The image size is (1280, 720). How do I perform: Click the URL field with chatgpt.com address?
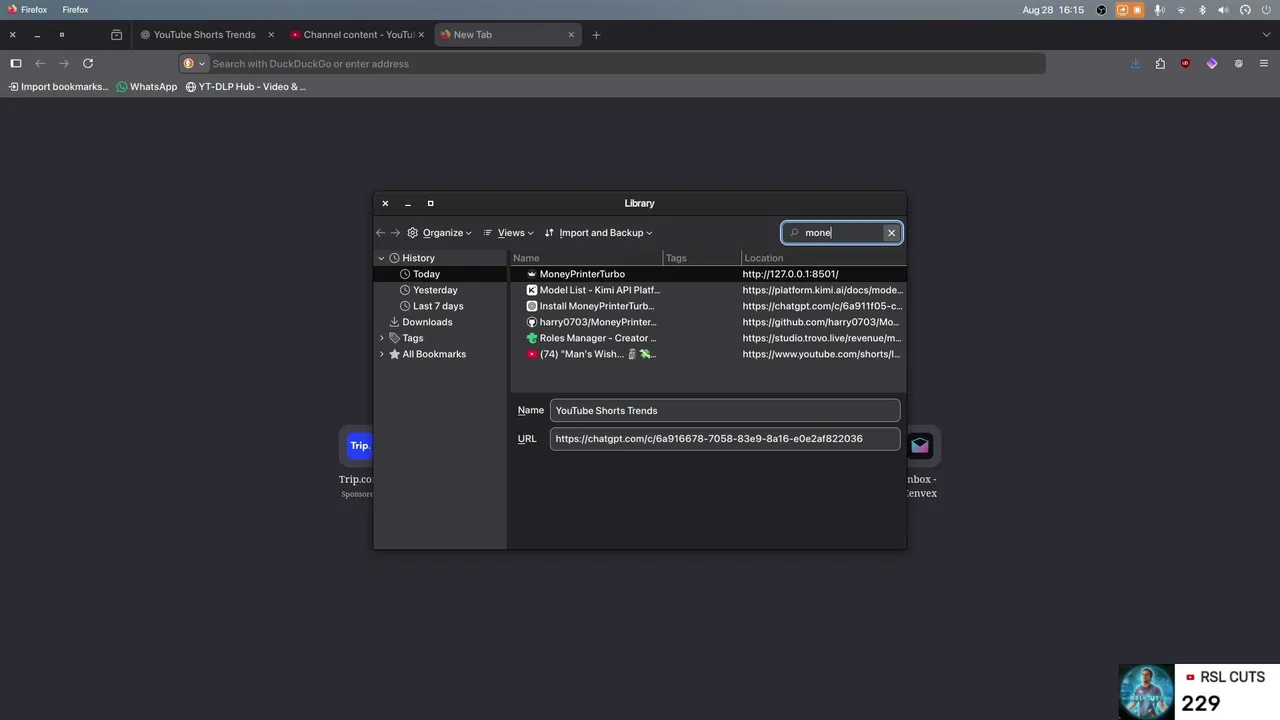pyautogui.click(x=725, y=438)
